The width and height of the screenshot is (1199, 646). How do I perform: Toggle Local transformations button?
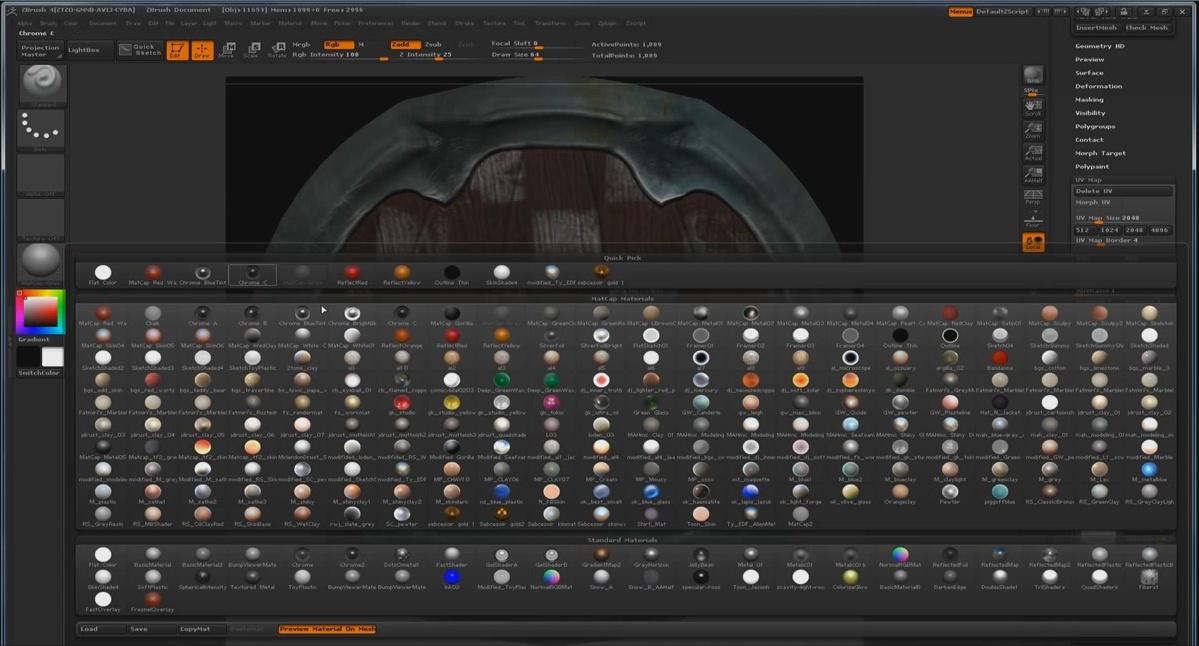pos(1033,242)
